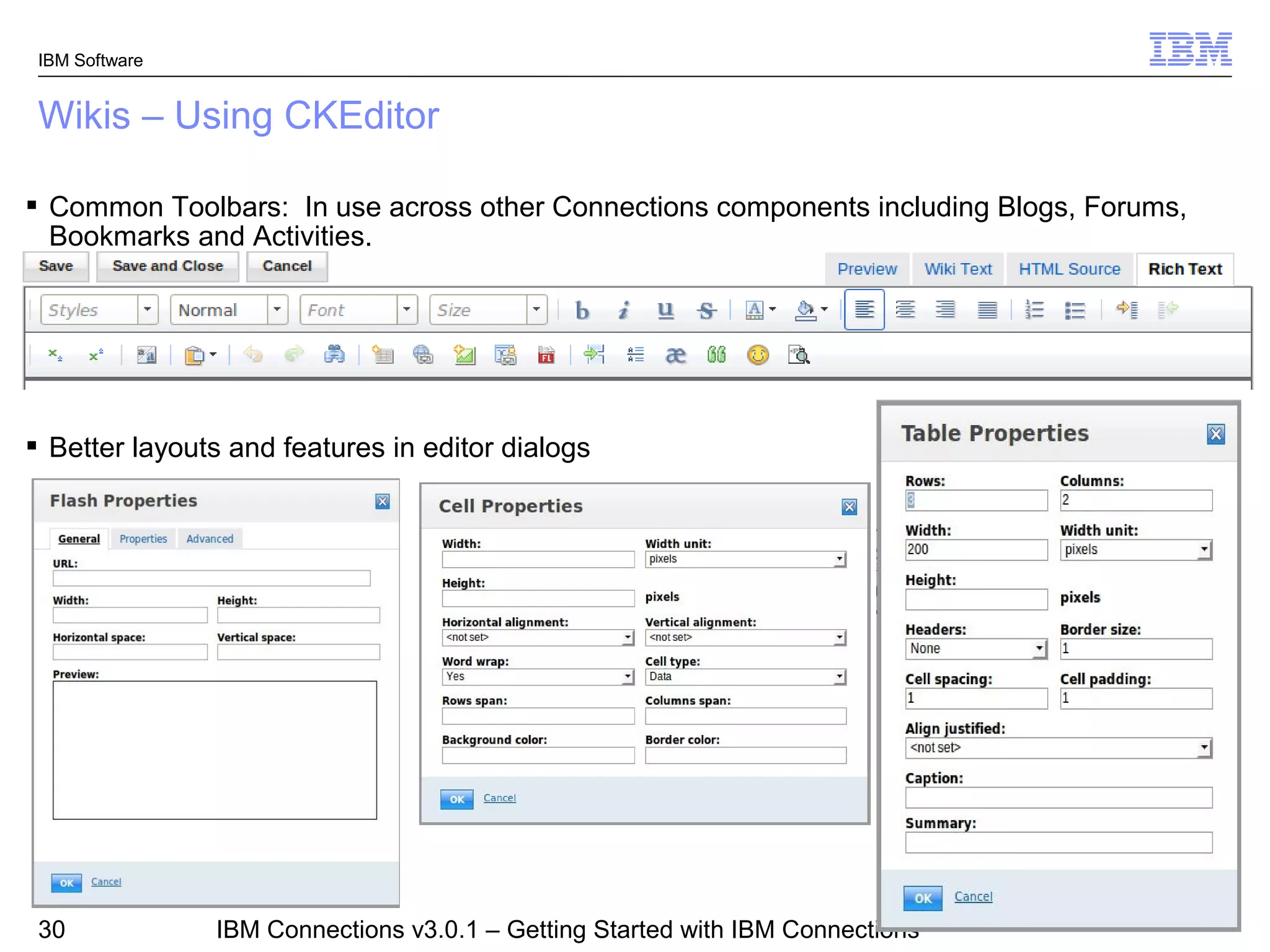Click Cancel link in Table Properties
The width and height of the screenshot is (1270, 952).
973,896
